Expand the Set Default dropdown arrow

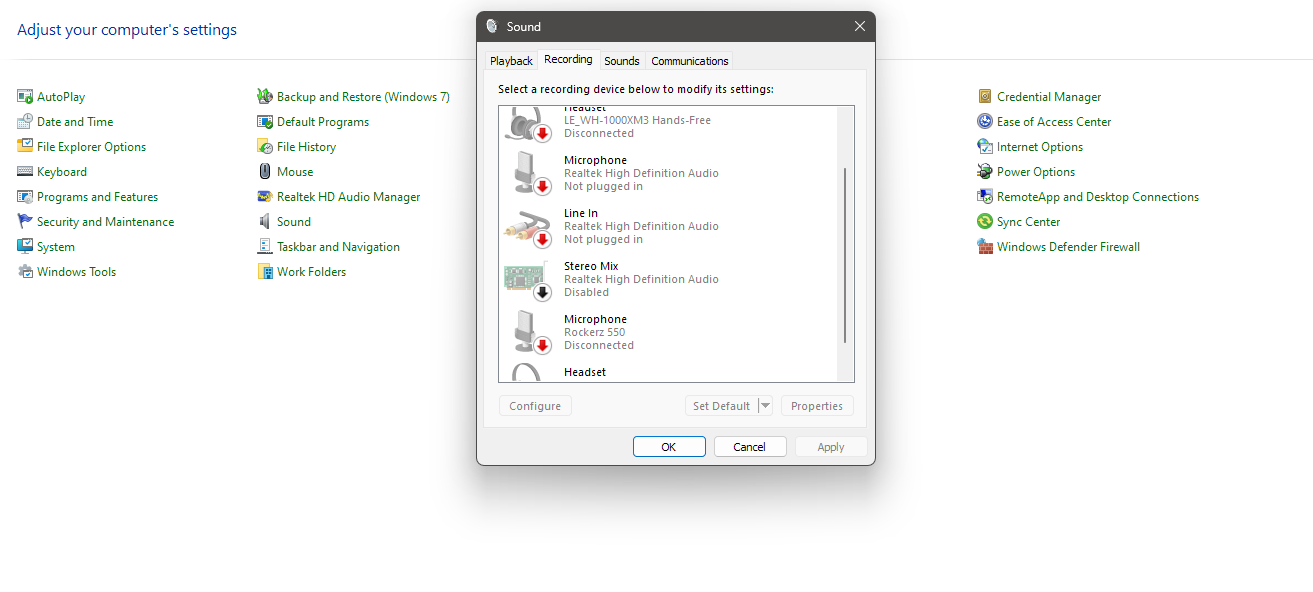click(x=765, y=406)
